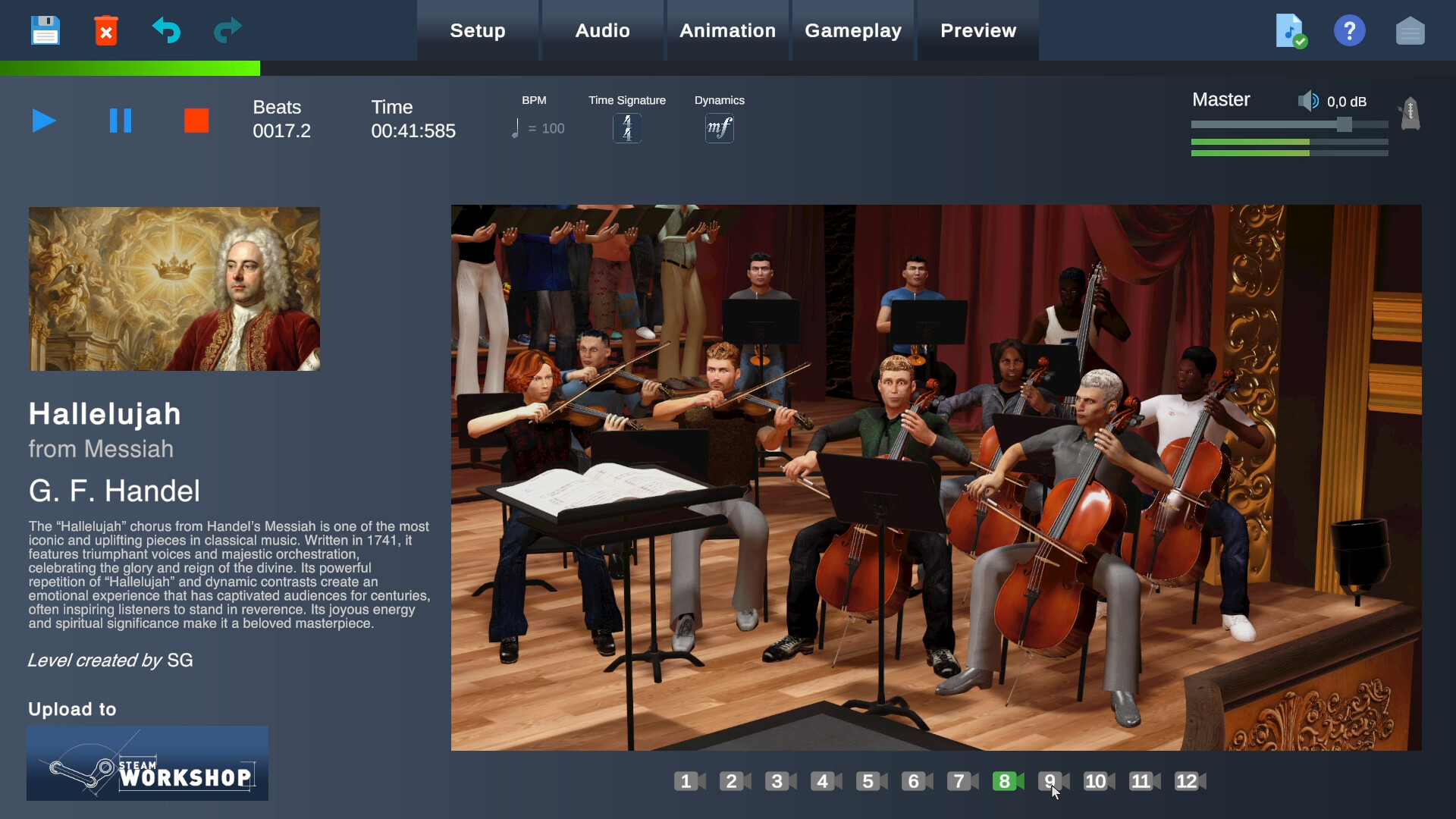Switch to the Audio tab
Image resolution: width=1456 pixels, height=819 pixels.
601,30
